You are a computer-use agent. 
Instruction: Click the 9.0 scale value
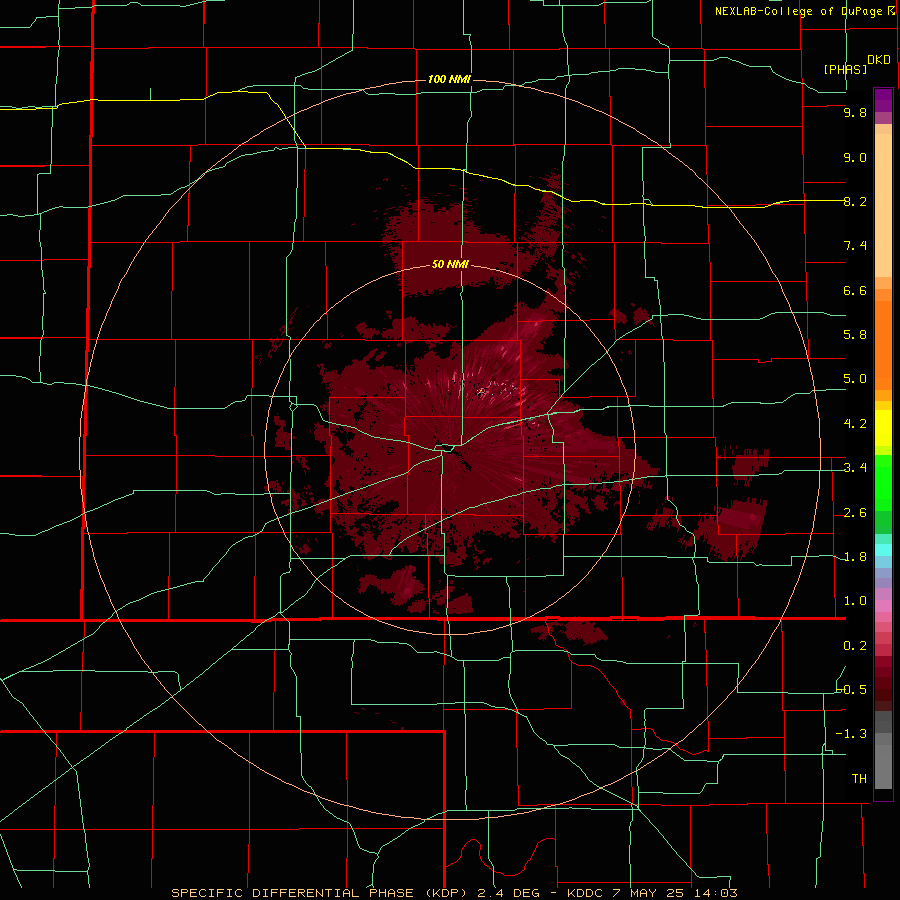855,157
